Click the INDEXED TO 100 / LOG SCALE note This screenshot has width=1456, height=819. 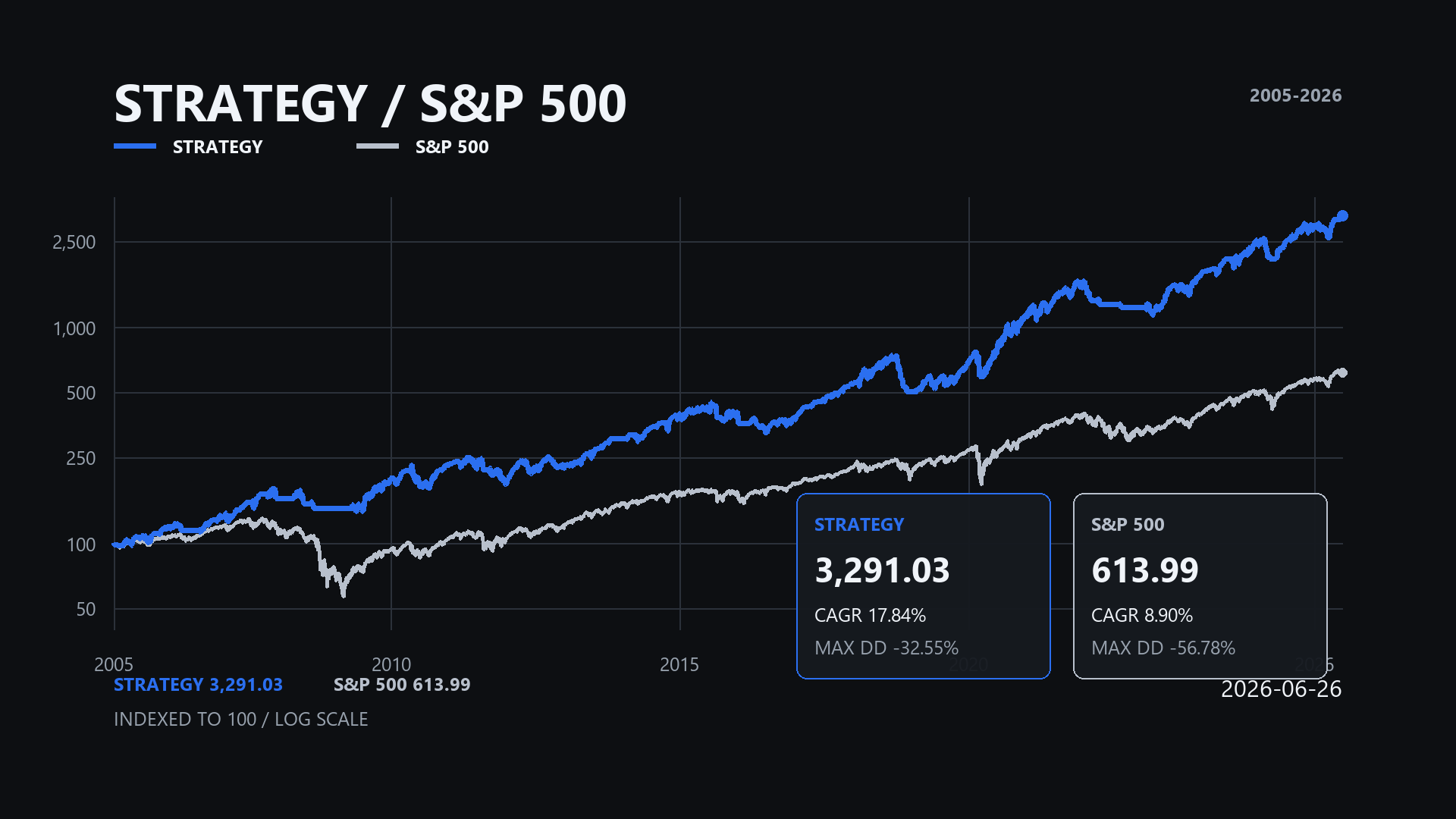coord(241,719)
